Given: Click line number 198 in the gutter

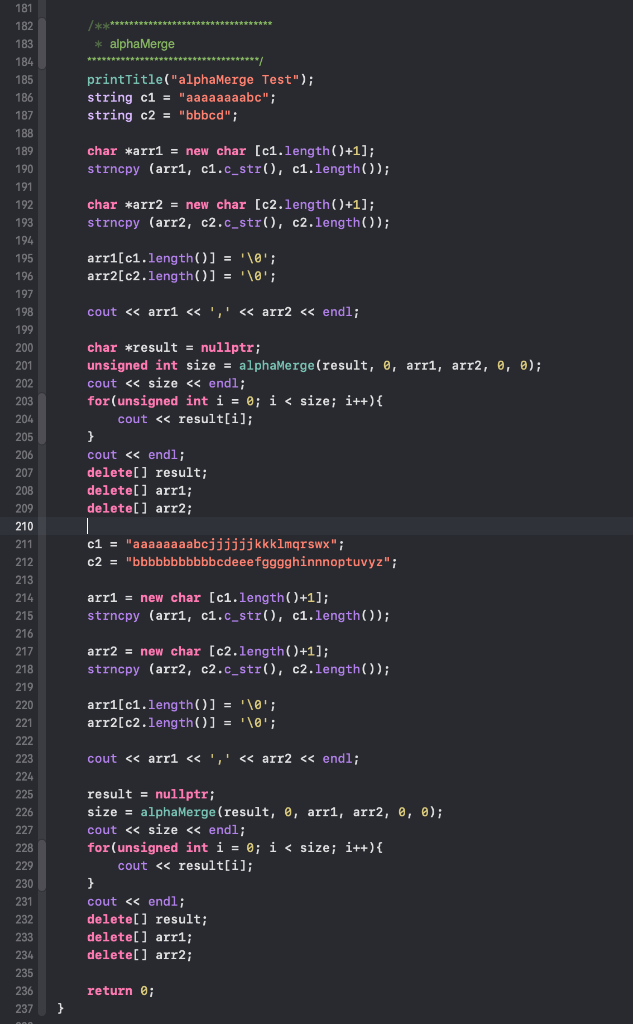Looking at the screenshot, I should tap(24, 312).
